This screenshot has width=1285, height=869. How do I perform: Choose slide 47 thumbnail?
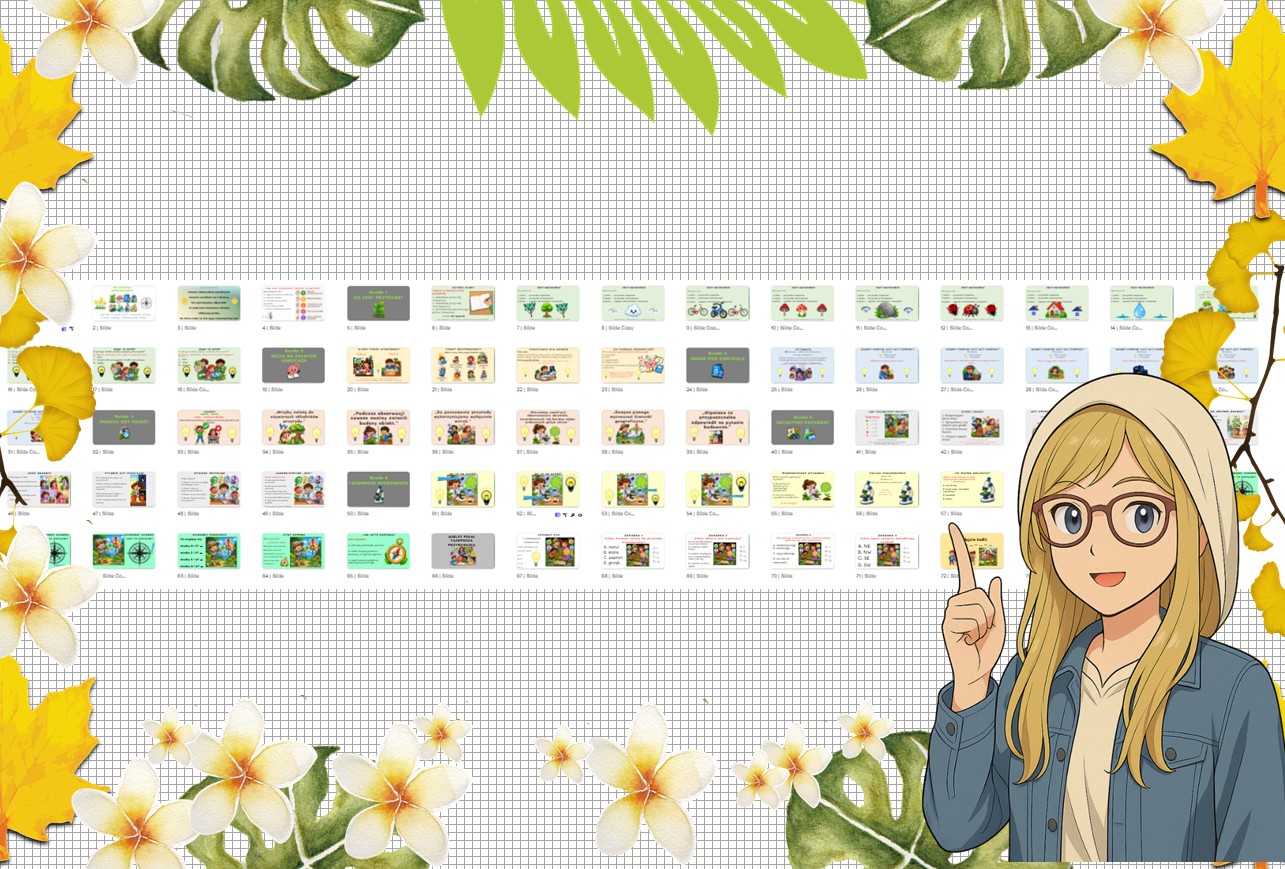(x=124, y=489)
